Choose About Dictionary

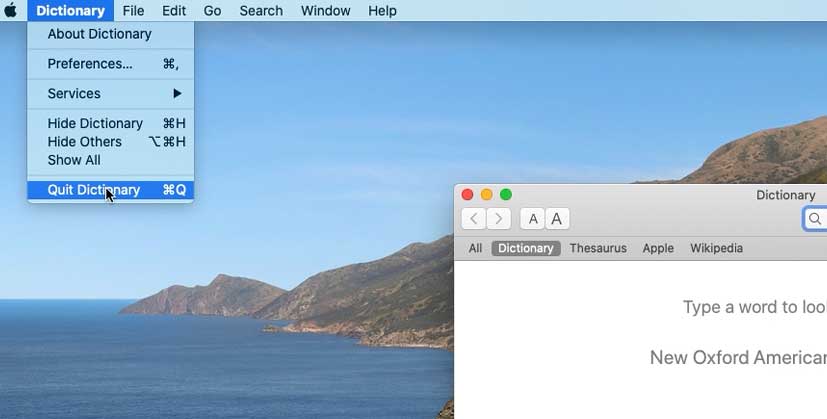(111, 34)
